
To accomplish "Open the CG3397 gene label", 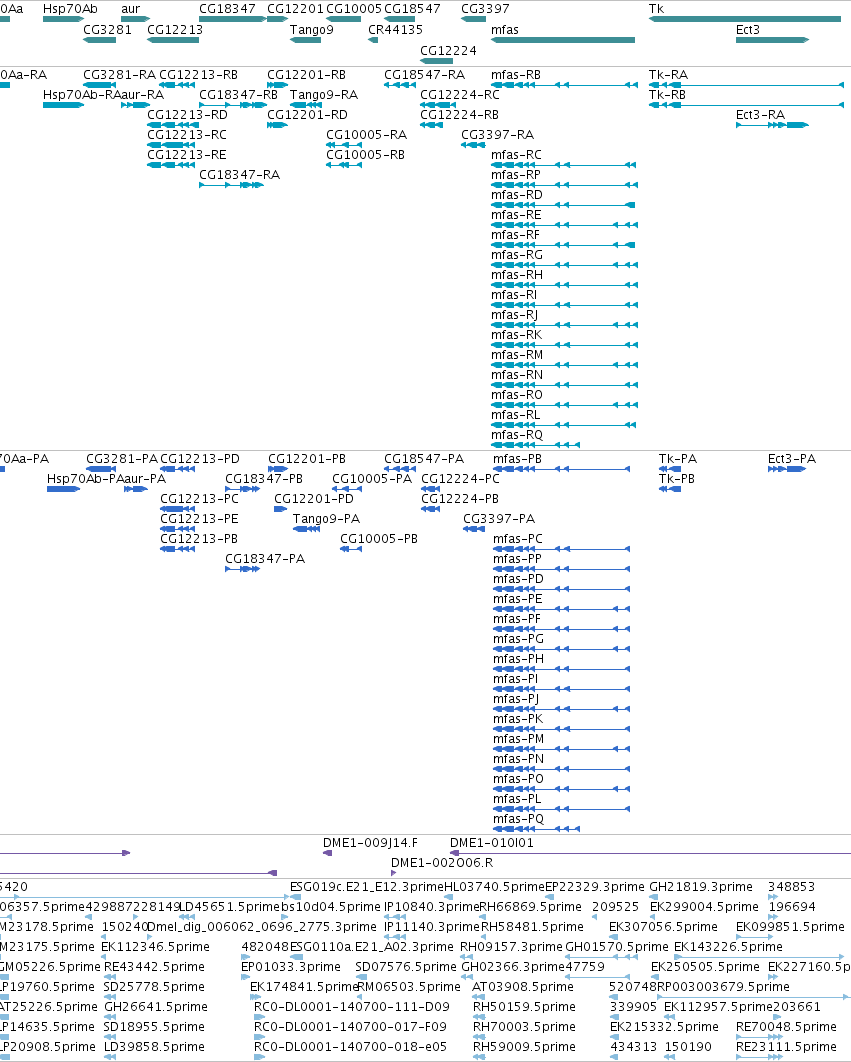I will pyautogui.click(x=485, y=9).
